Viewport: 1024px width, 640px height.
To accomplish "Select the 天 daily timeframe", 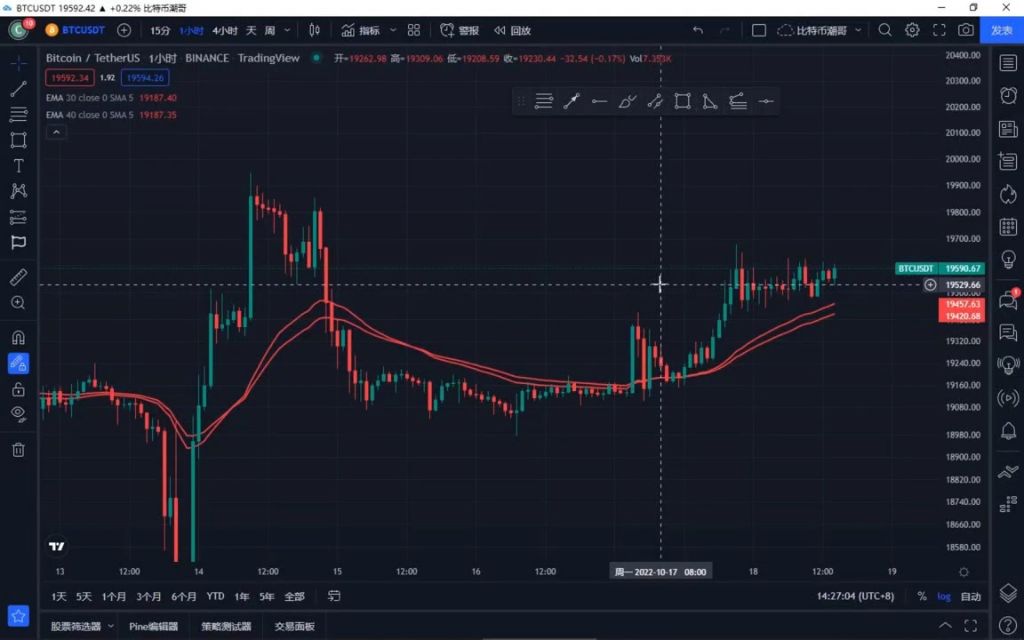I will [x=251, y=31].
